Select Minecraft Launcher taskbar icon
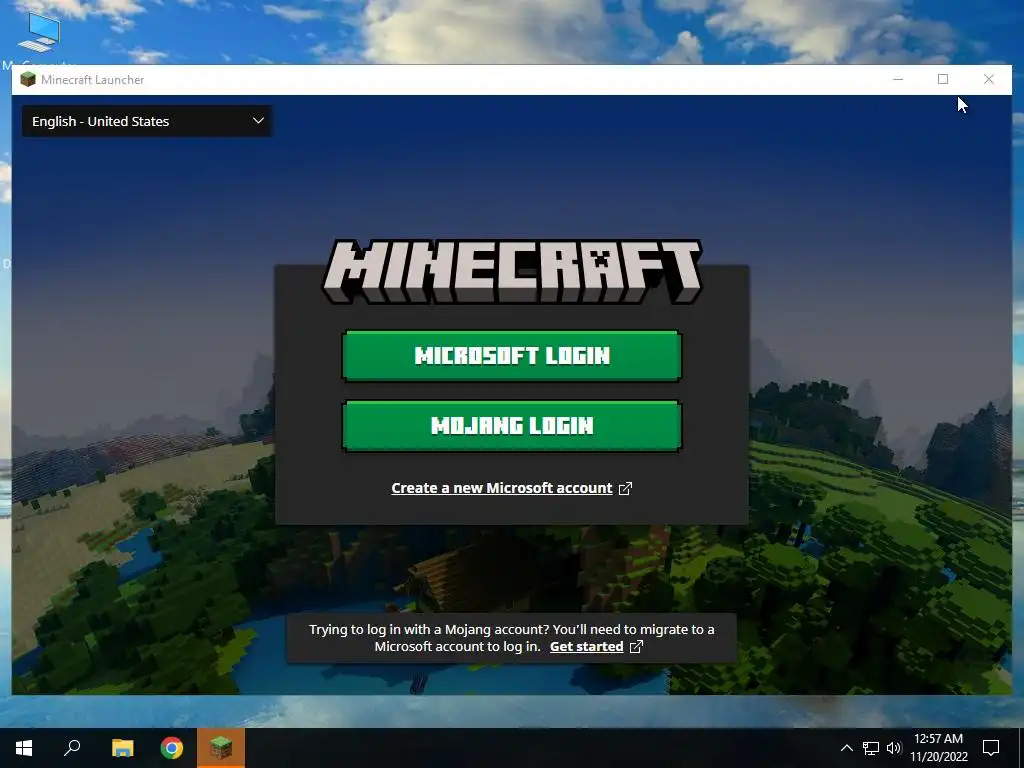Screen dimensions: 1024x768 221,748
